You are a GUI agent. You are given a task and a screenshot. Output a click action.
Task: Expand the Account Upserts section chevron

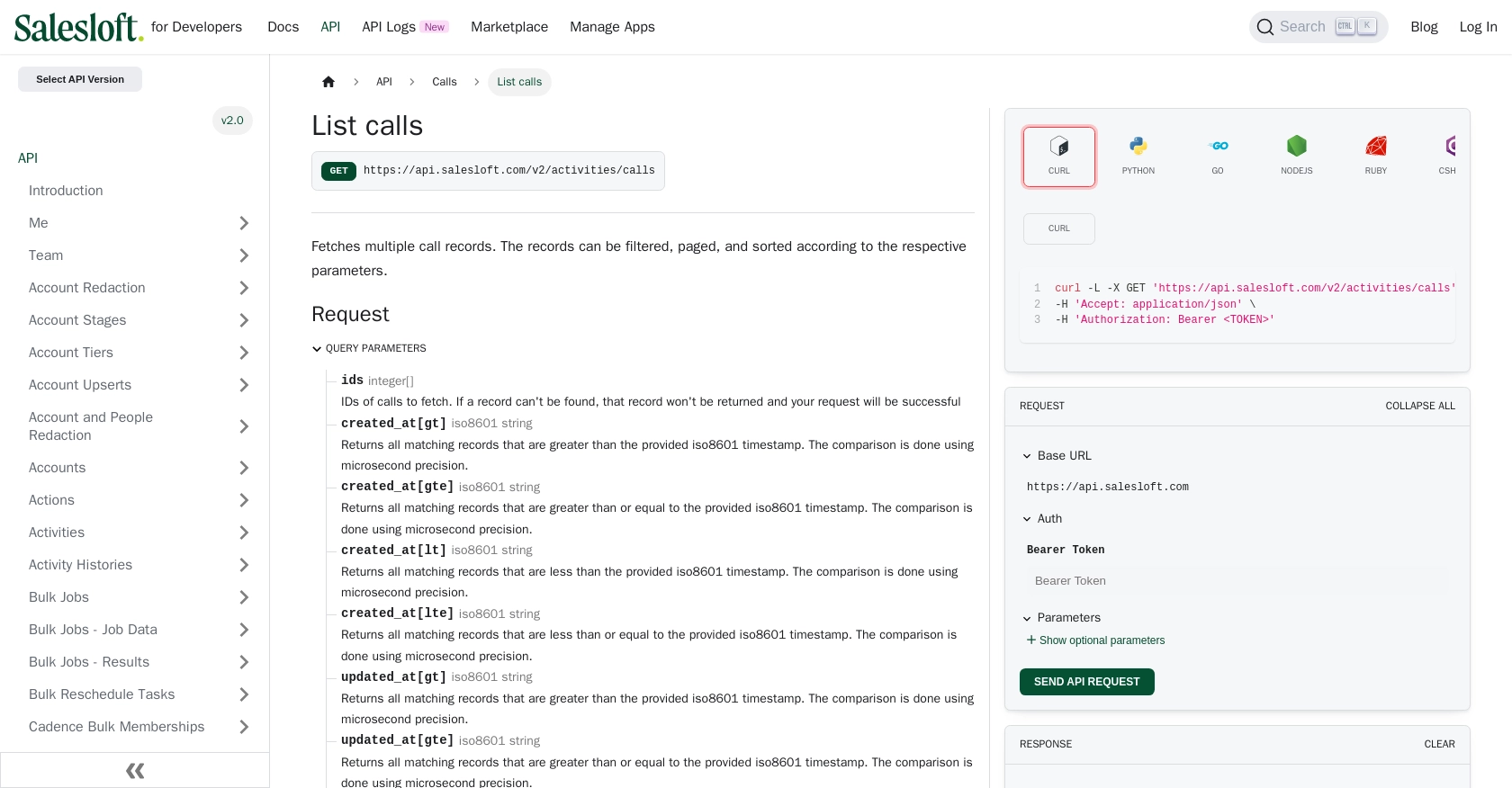pos(244,385)
